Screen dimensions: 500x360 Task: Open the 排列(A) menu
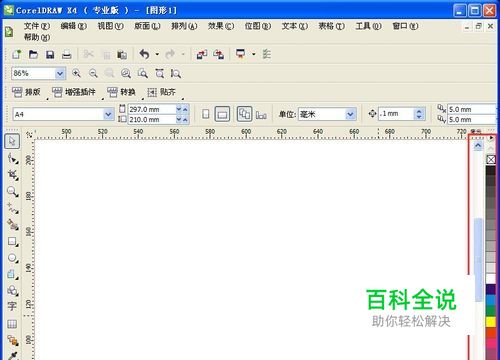pyautogui.click(x=184, y=26)
